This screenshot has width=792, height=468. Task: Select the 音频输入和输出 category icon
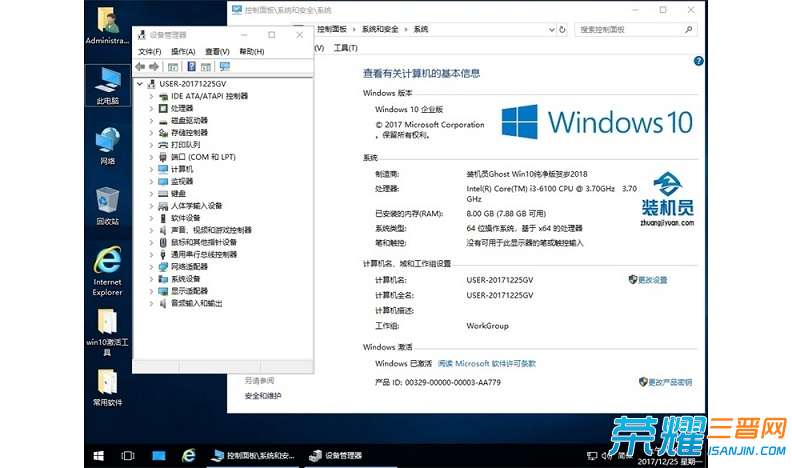point(163,303)
